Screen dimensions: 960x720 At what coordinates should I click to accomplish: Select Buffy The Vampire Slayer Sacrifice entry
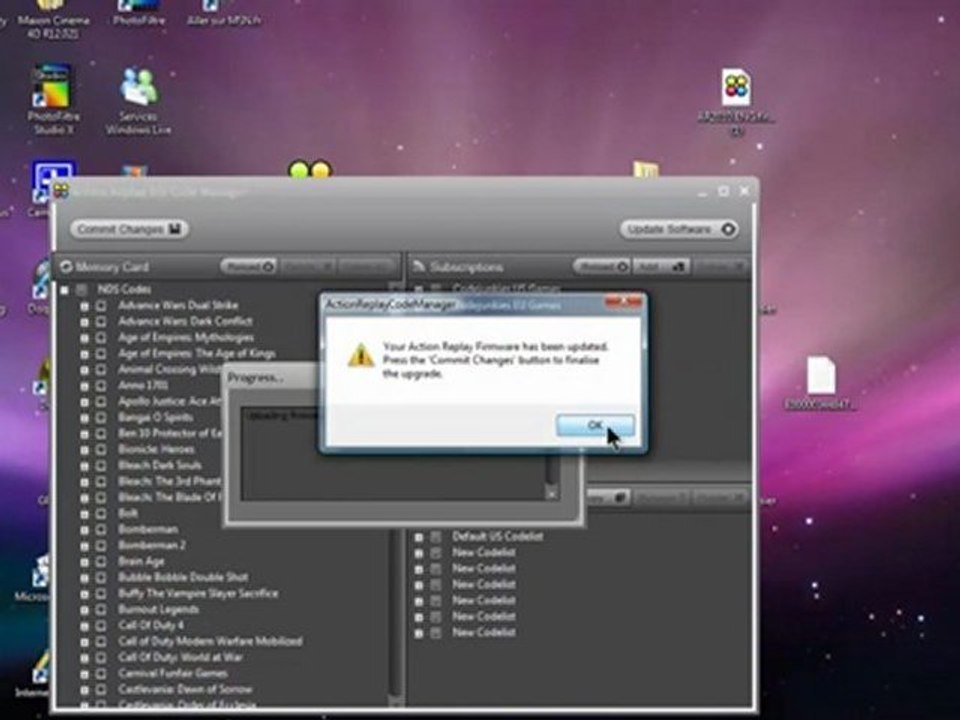pos(198,593)
